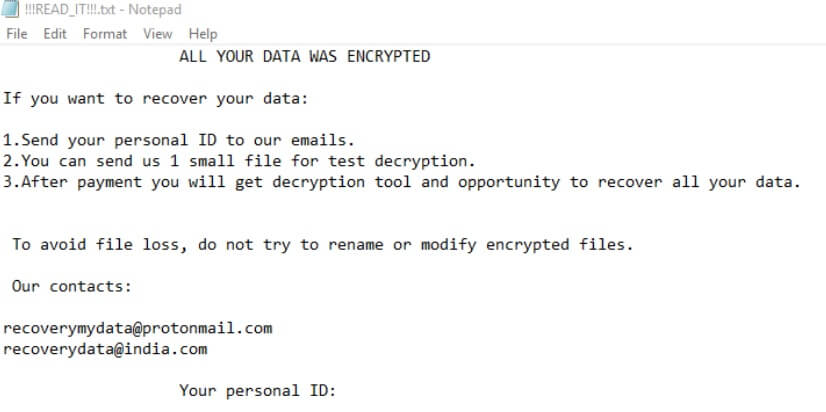826x412 pixels.
Task: Place cursor in 'ALL YOUR DATA WAS ENCRYPTED' heading
Action: click(x=304, y=56)
